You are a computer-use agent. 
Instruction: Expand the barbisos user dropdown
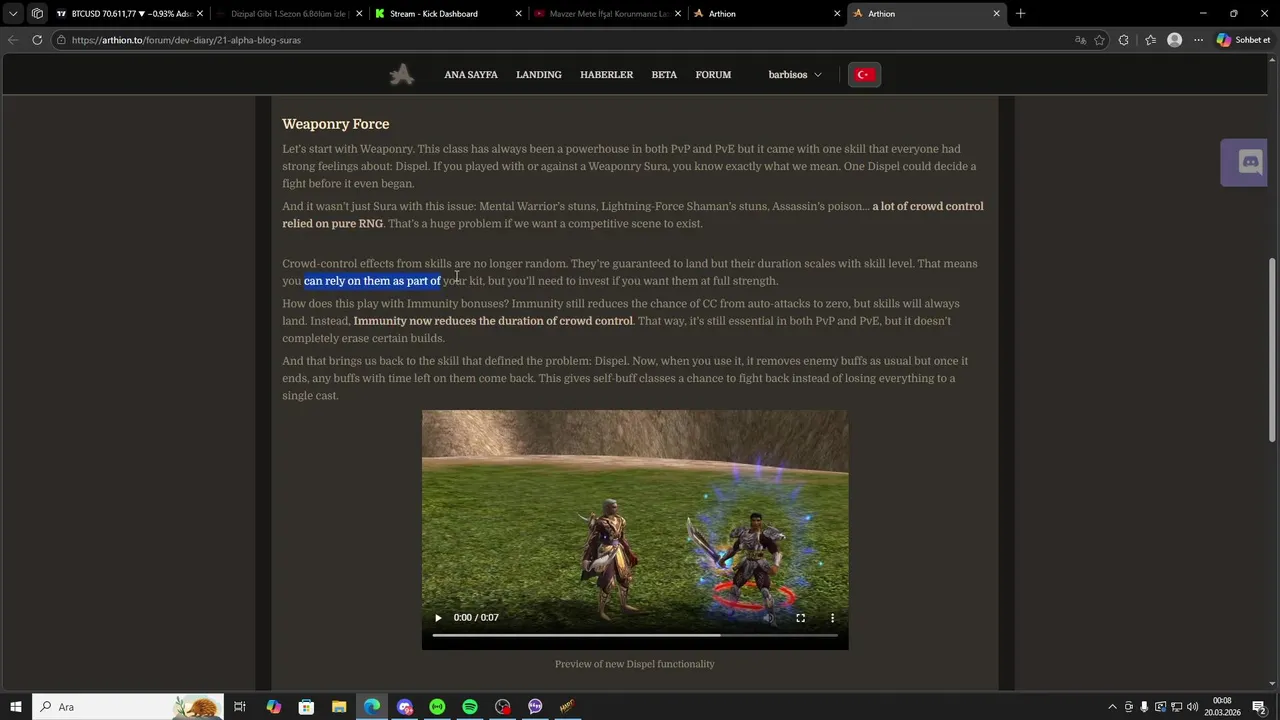(795, 75)
